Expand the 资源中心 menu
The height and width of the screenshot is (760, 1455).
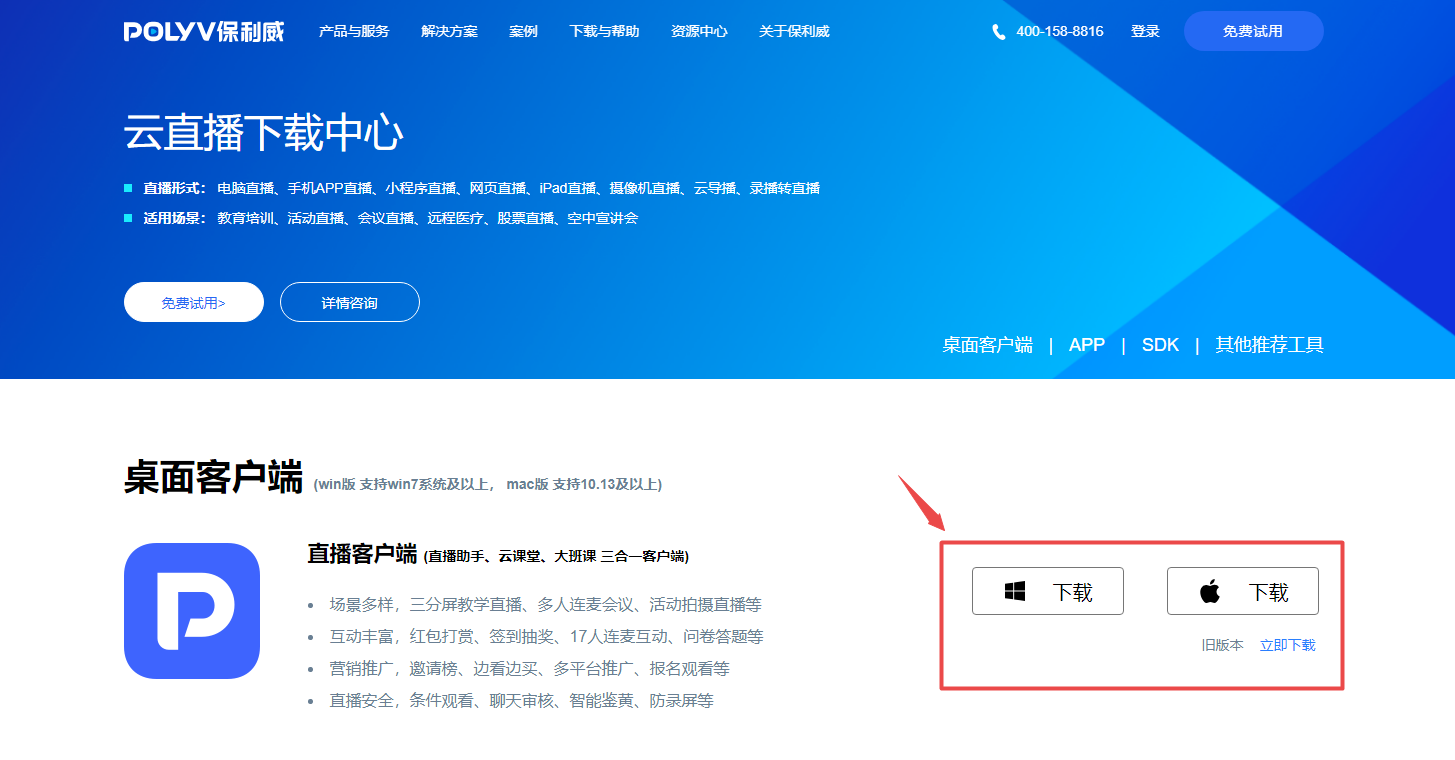point(699,31)
